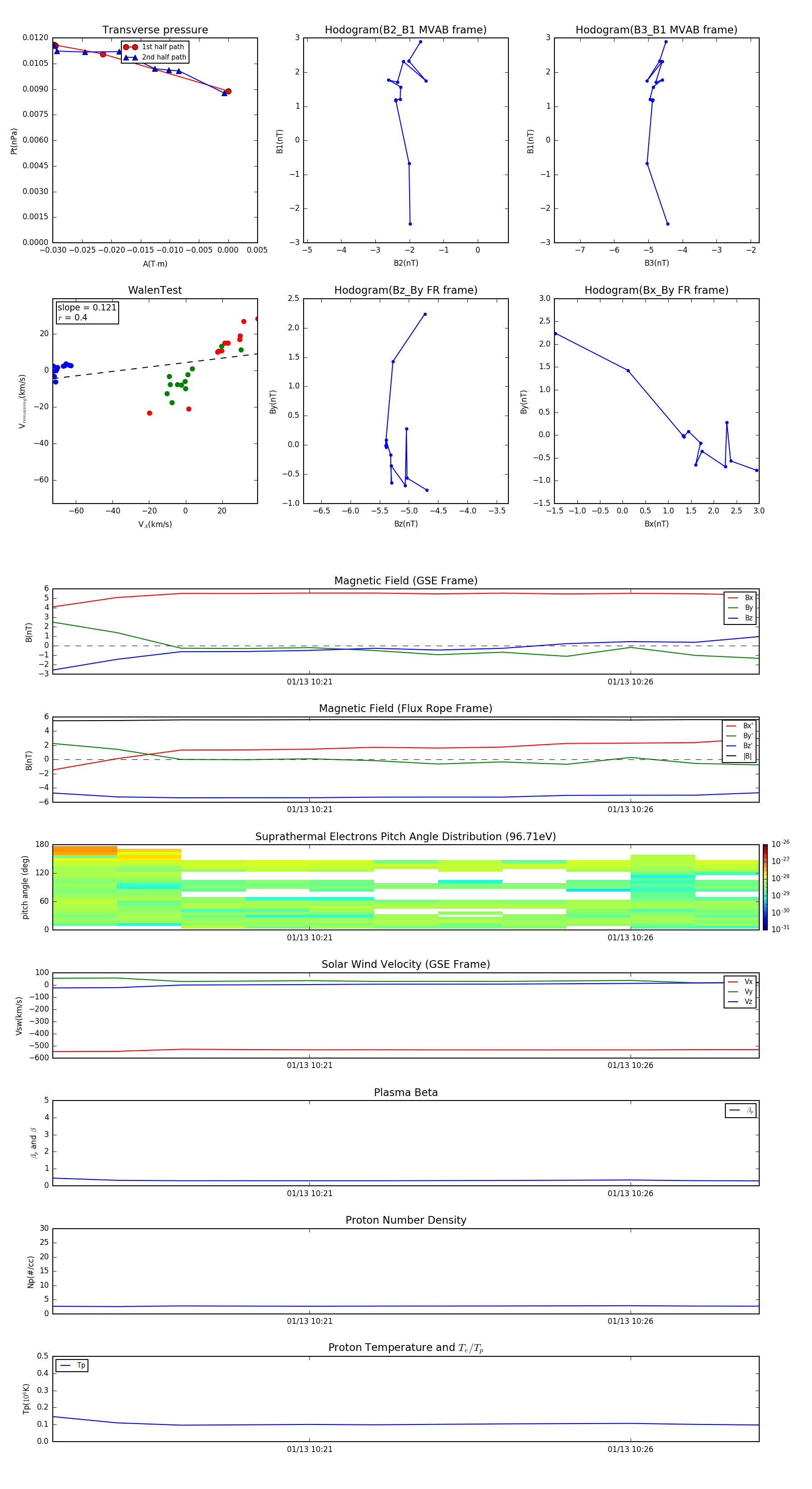Click the βp legend in Plasma Beta plot
812x1489 pixels.
point(741,1110)
